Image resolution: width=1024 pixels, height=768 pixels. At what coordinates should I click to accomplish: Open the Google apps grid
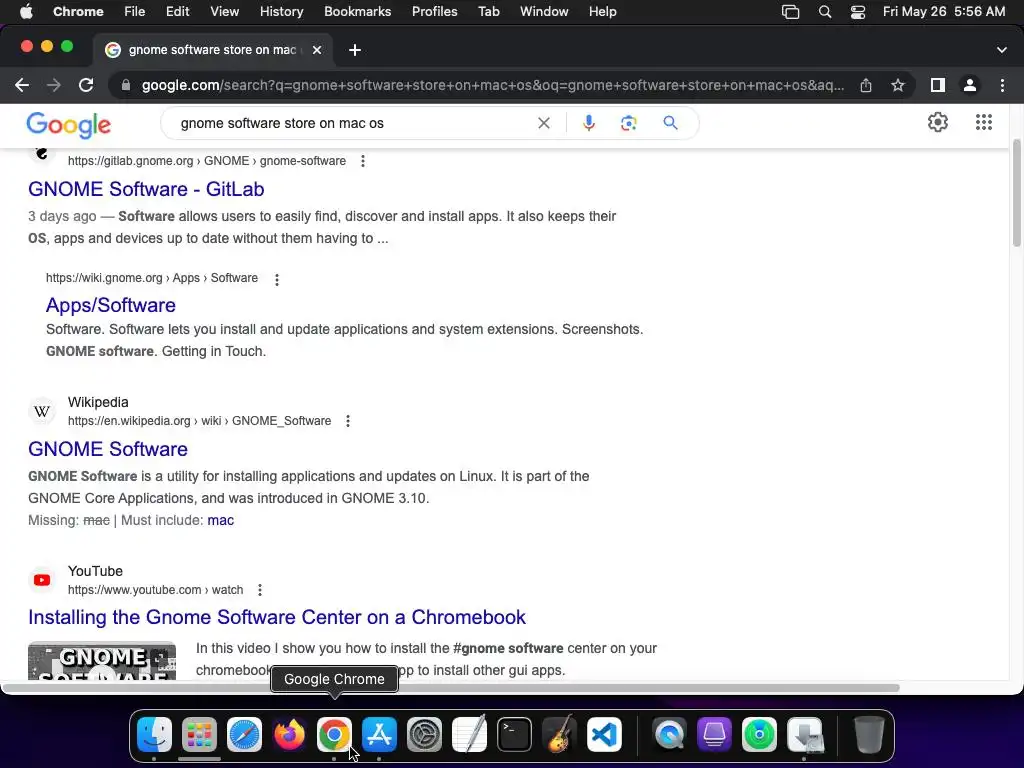click(984, 122)
